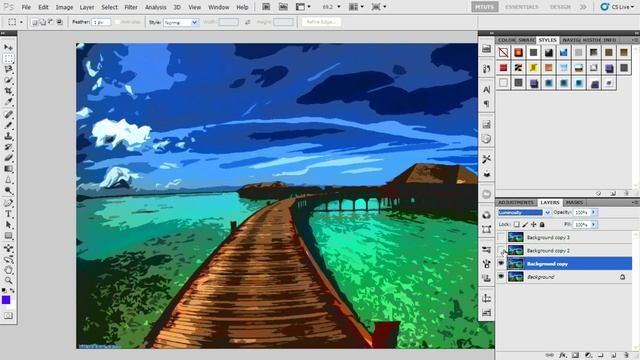Select the Quick Selection tool

click(x=8, y=80)
